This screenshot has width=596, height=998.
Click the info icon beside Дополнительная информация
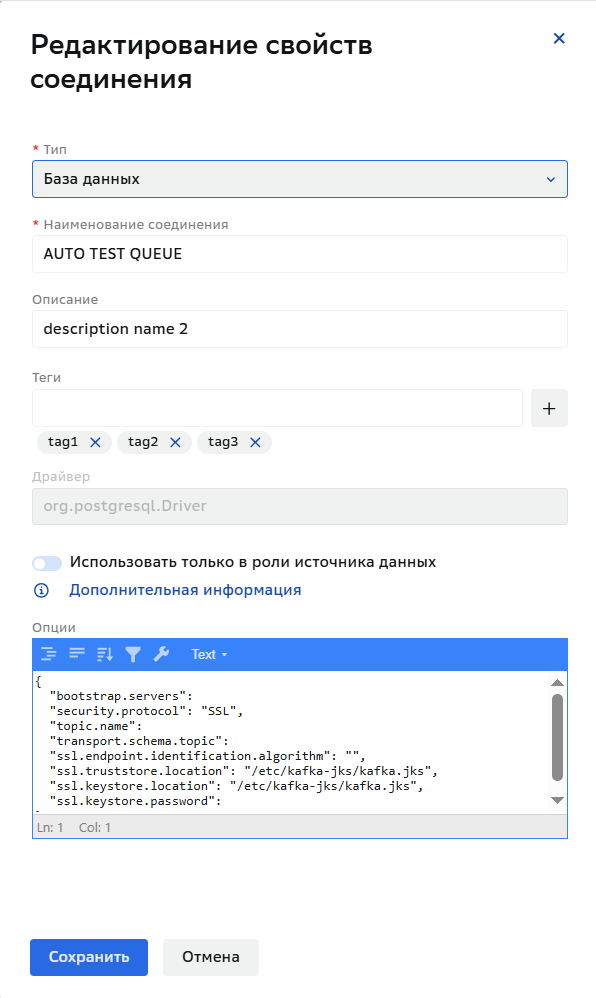[x=41, y=591]
